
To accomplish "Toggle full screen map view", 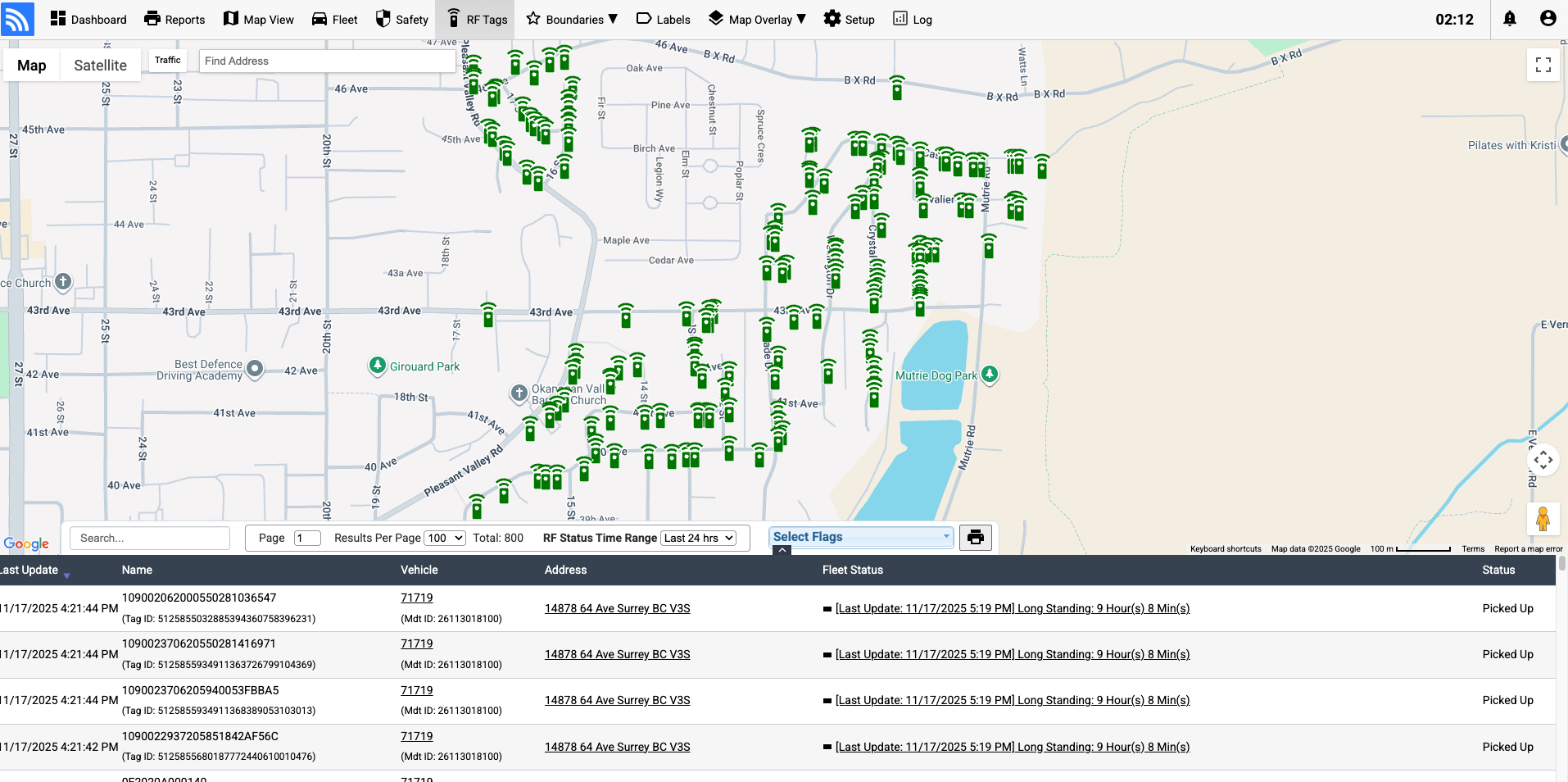I will (1543, 65).
